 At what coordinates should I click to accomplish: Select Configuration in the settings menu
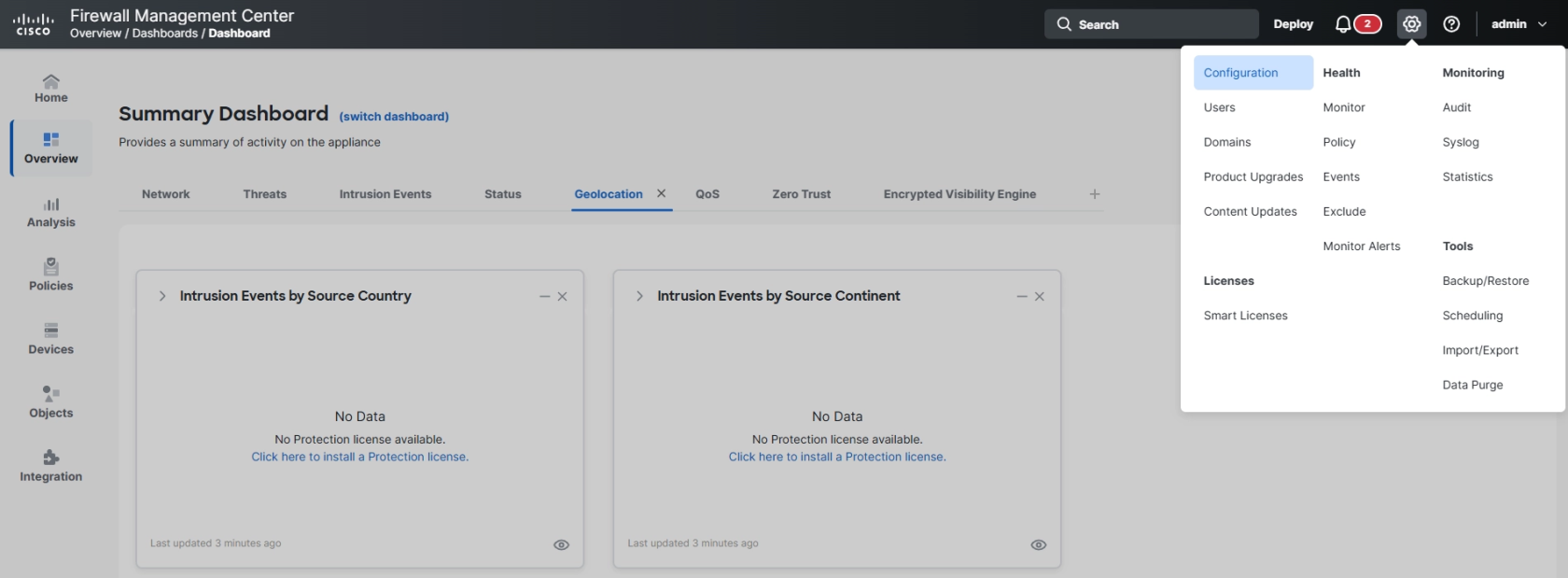coord(1253,73)
